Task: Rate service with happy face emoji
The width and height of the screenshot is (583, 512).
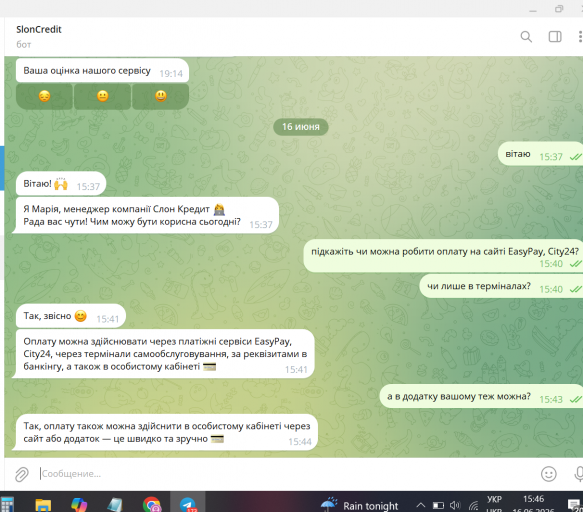Action: point(161,96)
